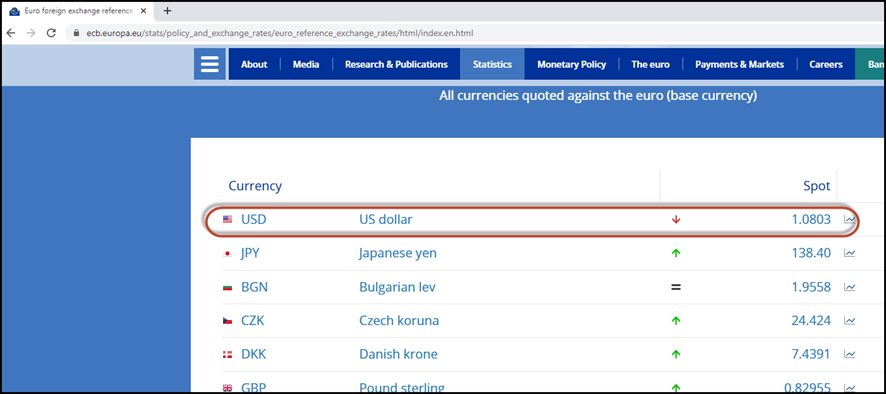Open the Payments & Markets menu
This screenshot has width=886, height=394.
739,64
